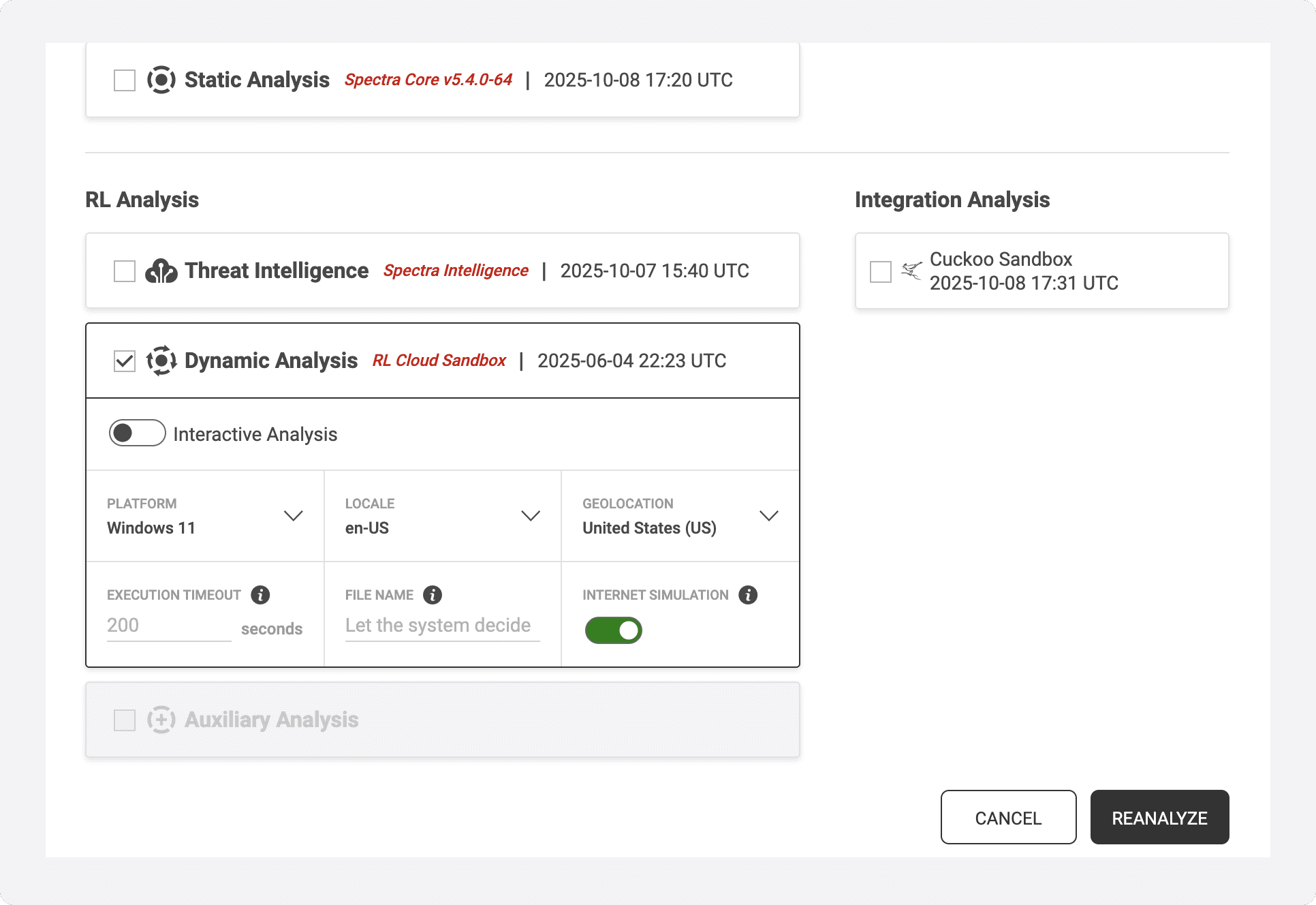Open the Execution Timeout info tooltip icon
This screenshot has width=1316, height=905.
(x=260, y=595)
